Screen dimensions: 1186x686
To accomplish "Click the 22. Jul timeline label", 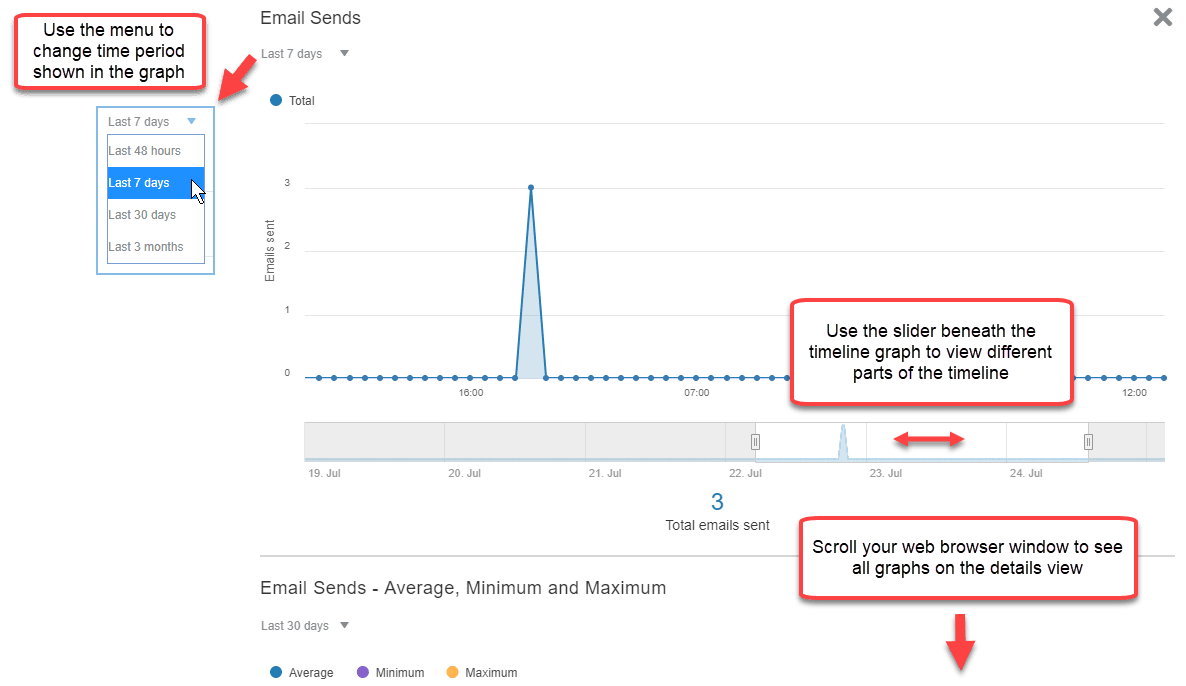I will click(x=745, y=473).
